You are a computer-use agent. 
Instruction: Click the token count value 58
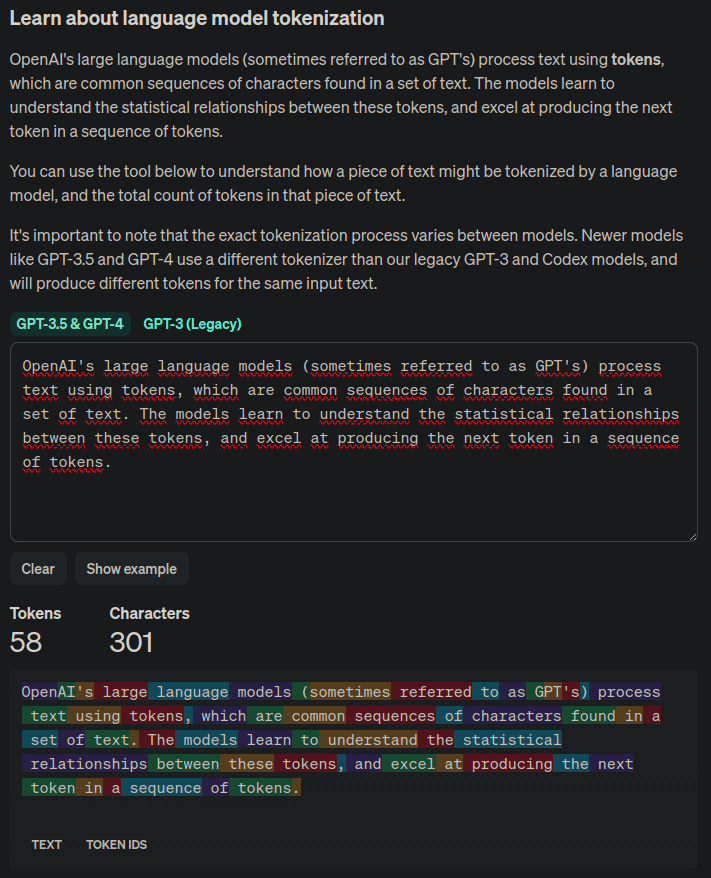click(x=26, y=642)
